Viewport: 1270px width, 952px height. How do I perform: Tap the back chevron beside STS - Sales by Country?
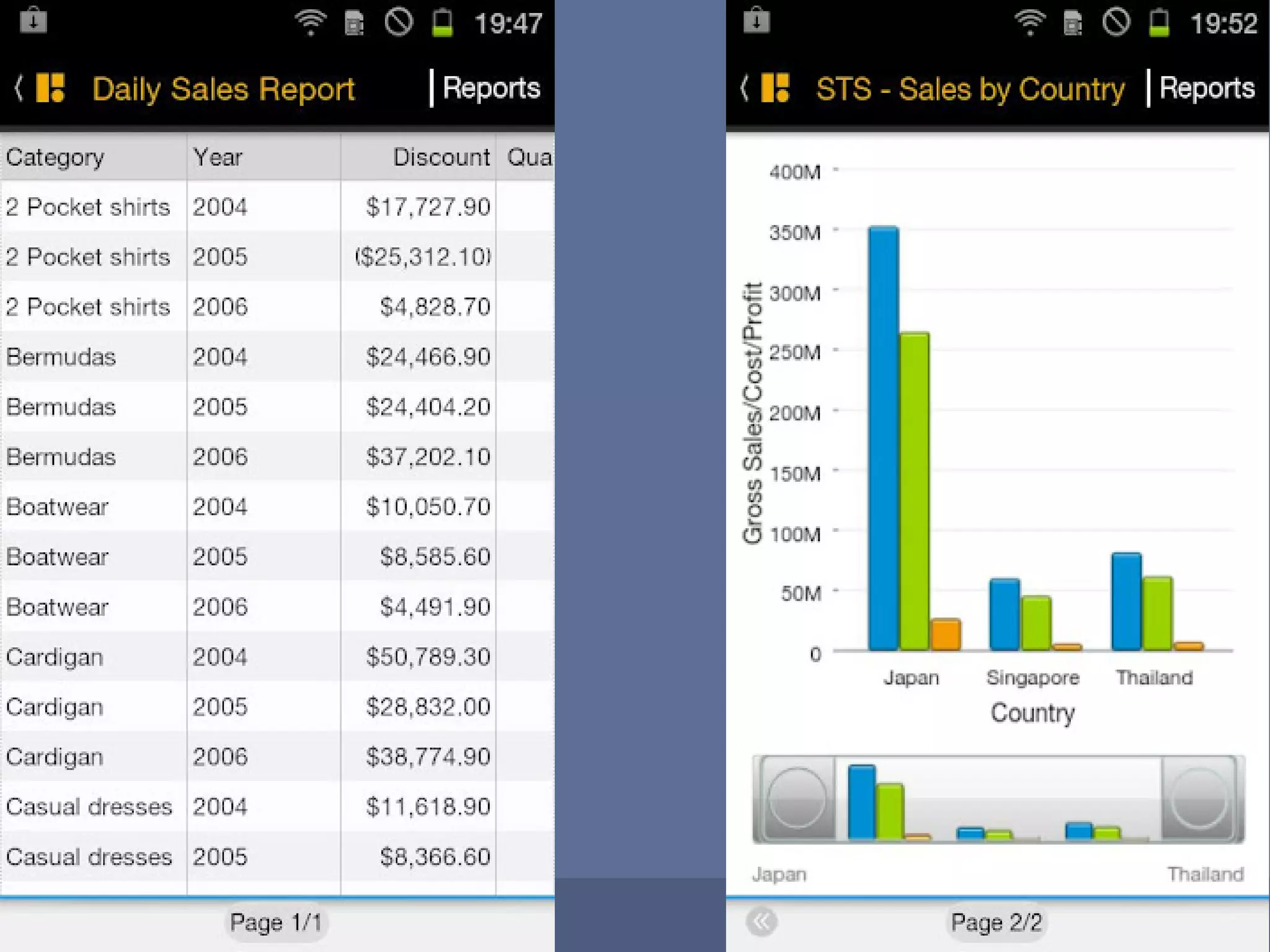744,88
